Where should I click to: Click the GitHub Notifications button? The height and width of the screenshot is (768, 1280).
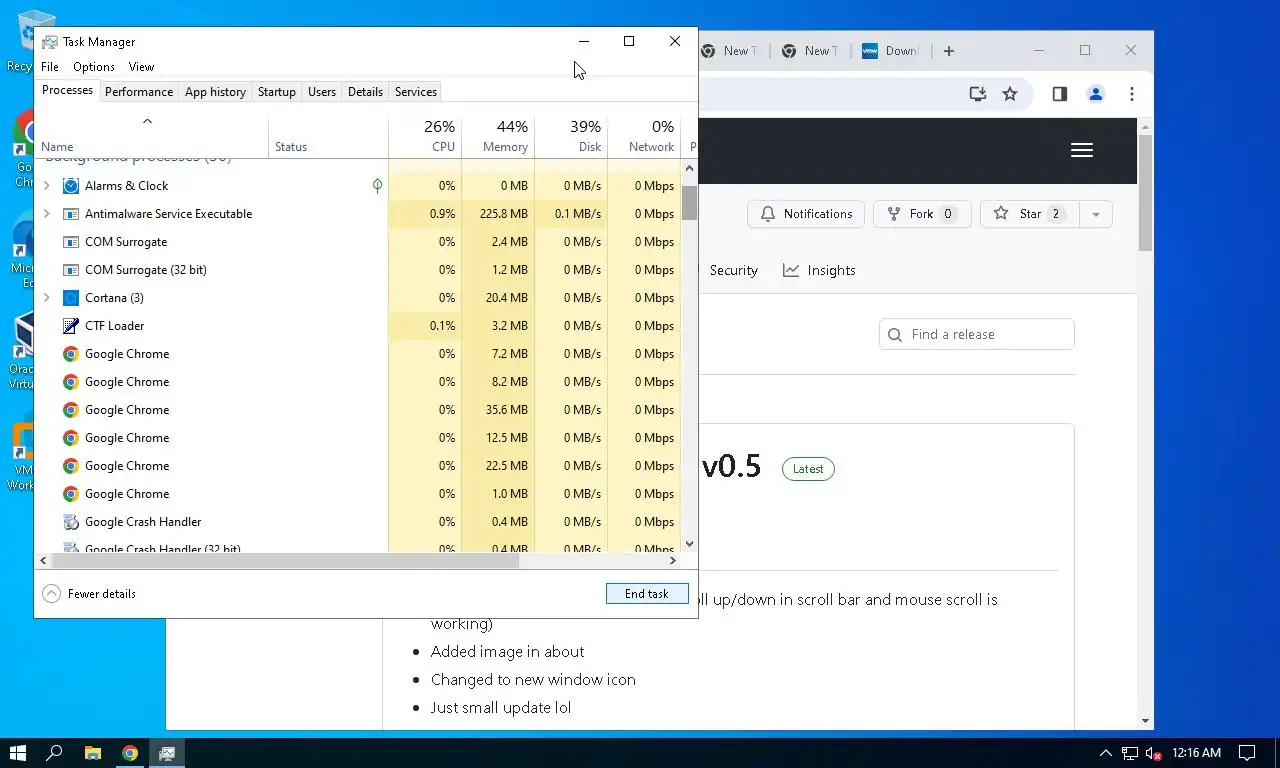[x=806, y=214]
